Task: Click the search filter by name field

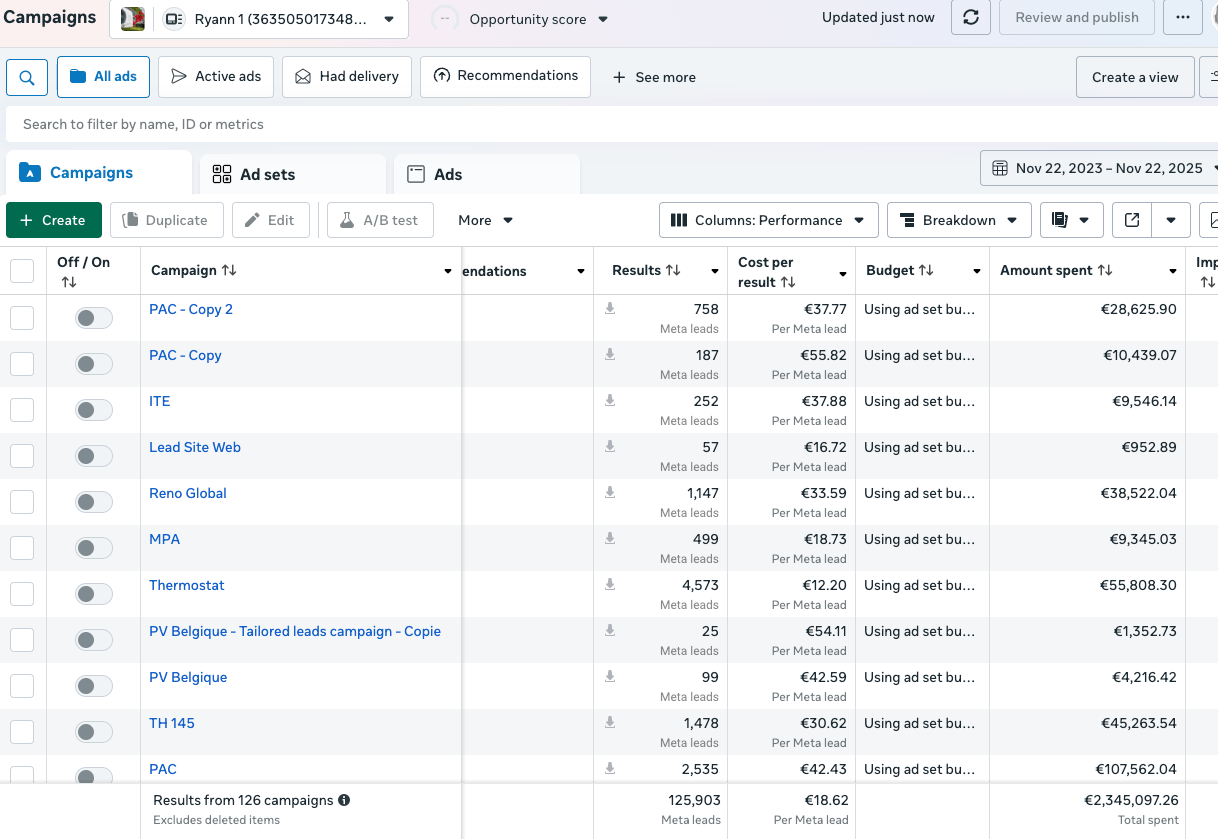Action: tap(610, 124)
